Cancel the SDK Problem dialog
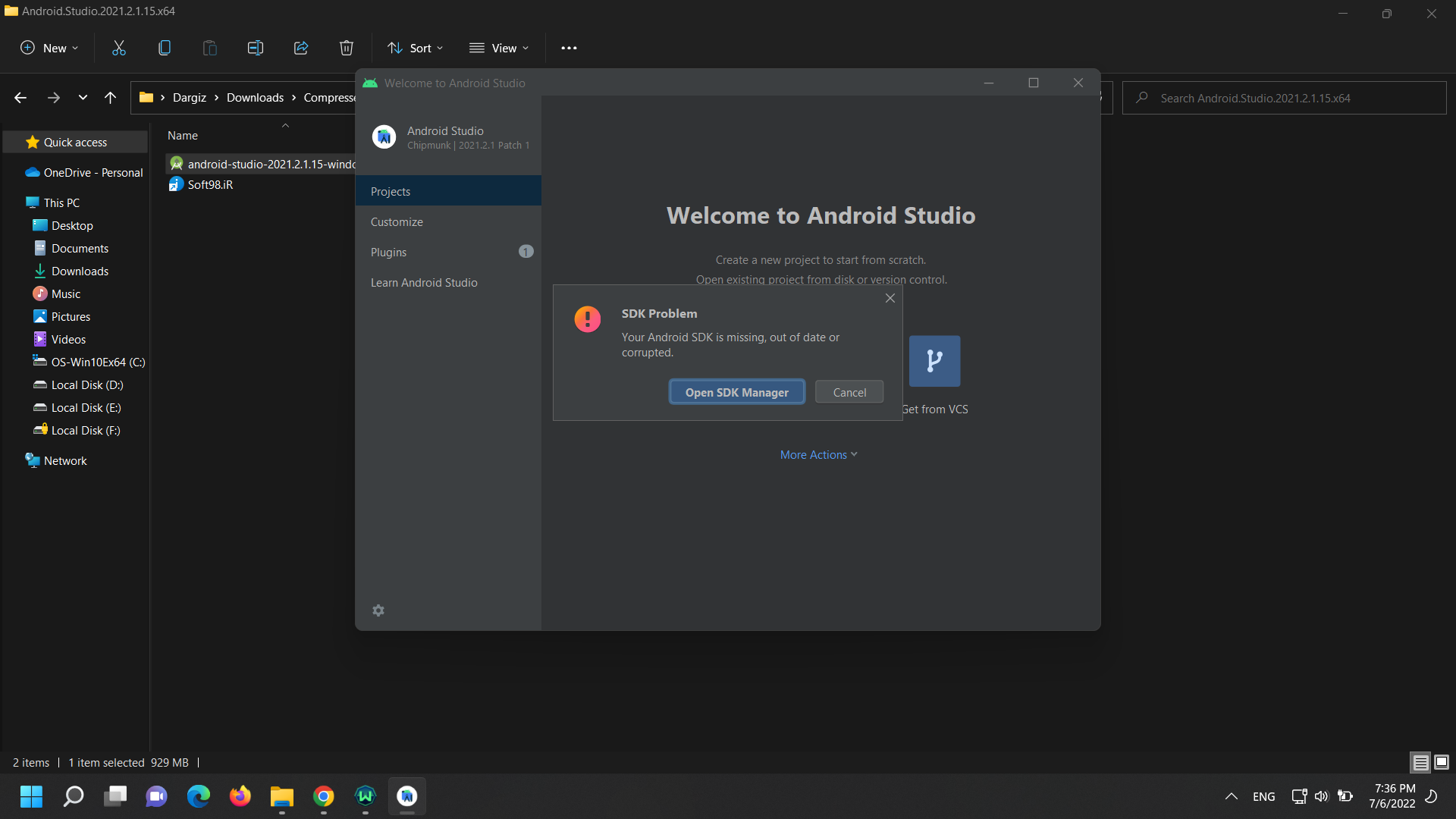This screenshot has width=1456, height=819. click(850, 391)
